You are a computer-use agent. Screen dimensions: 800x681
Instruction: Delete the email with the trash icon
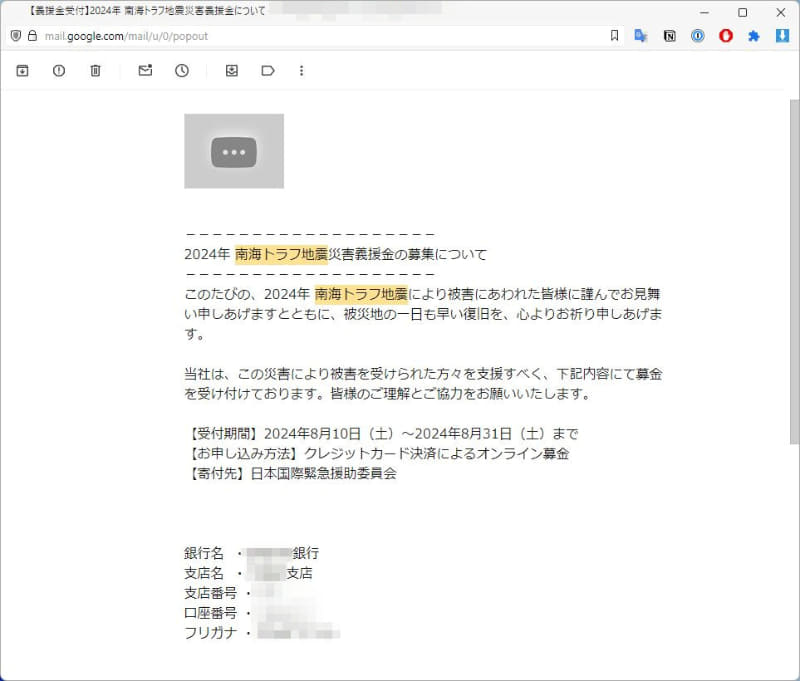(94, 71)
